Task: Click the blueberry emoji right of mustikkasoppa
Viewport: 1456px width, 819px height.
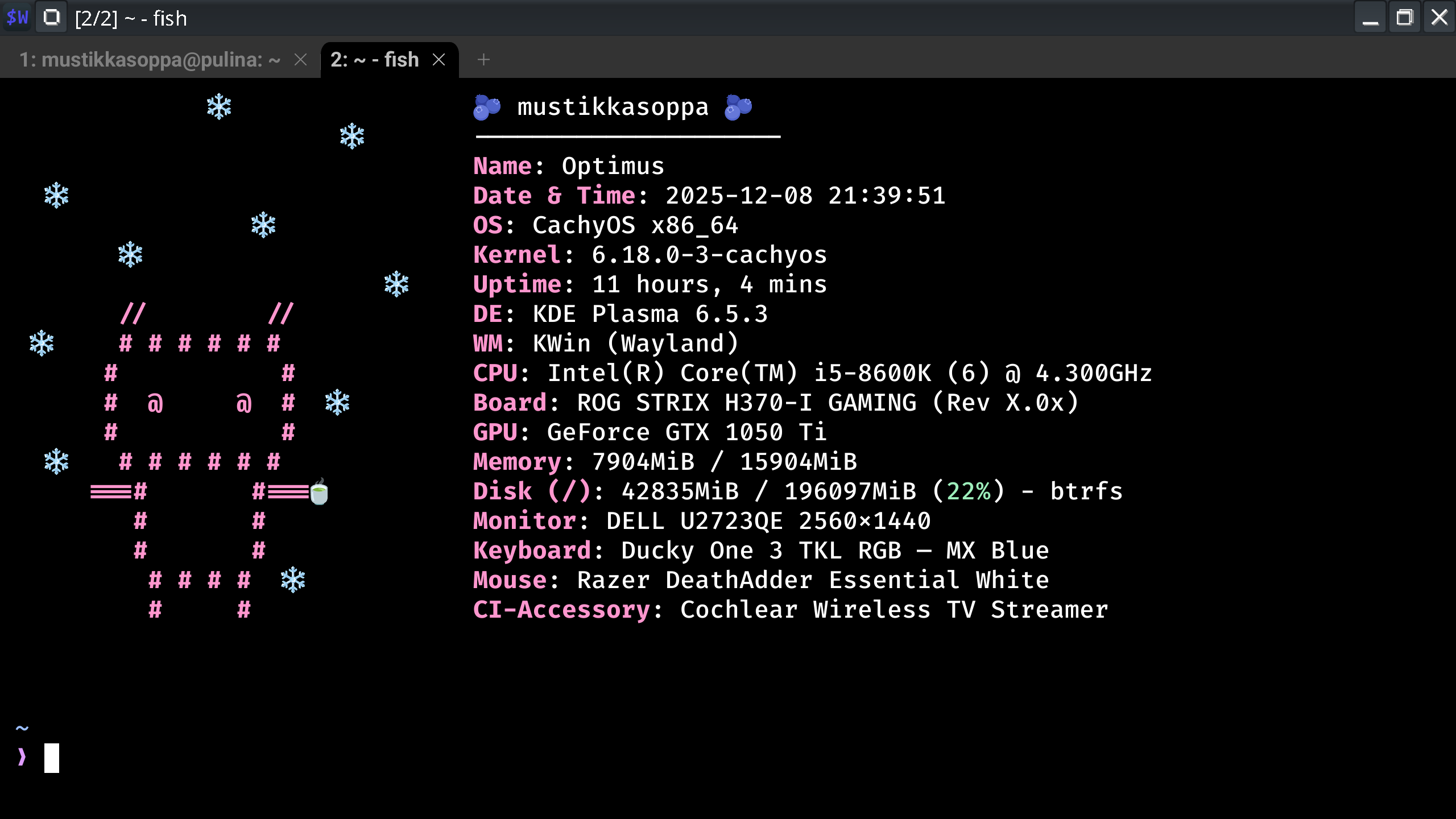Action: (738, 107)
